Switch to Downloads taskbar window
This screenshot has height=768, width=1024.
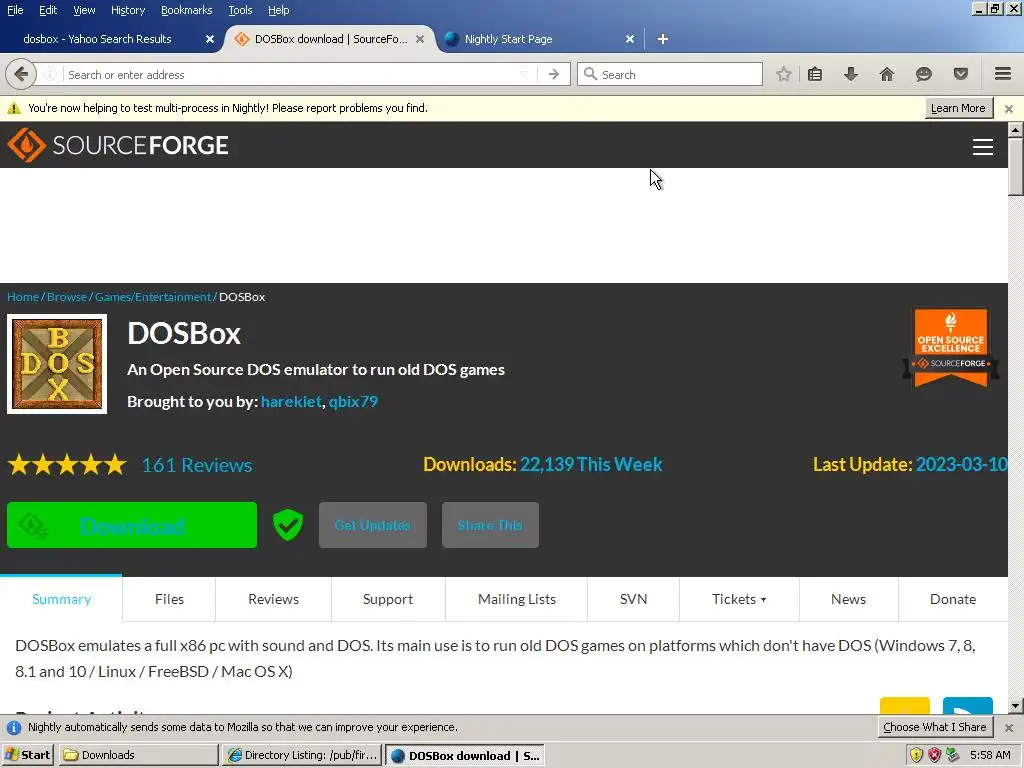[138, 755]
